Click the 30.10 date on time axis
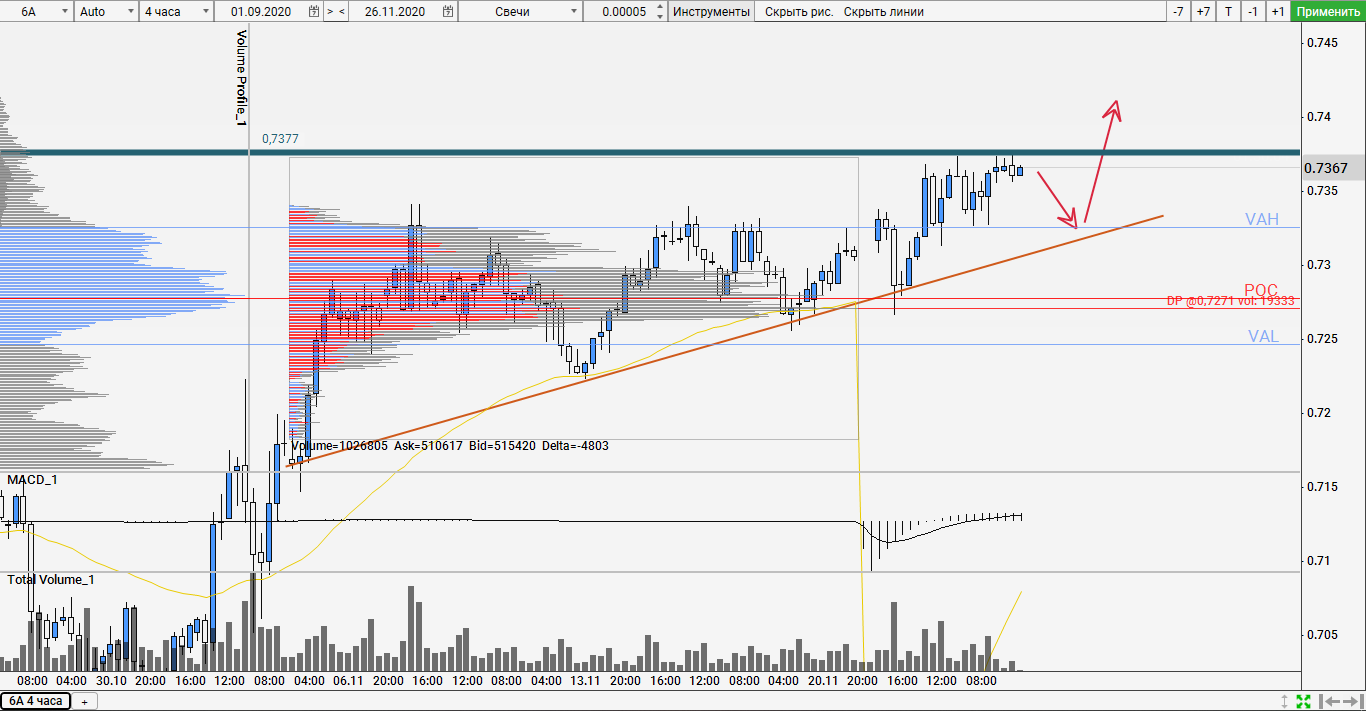This screenshot has width=1366, height=711. [111, 680]
